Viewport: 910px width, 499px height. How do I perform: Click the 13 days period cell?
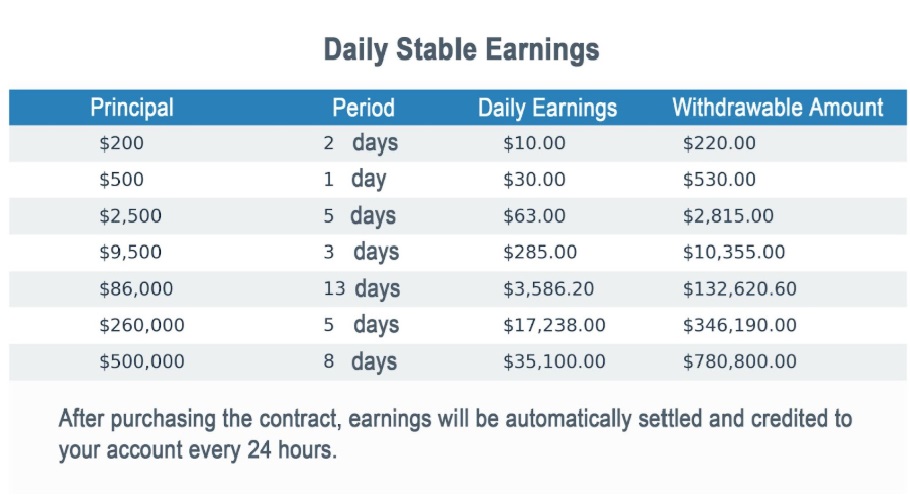361,289
